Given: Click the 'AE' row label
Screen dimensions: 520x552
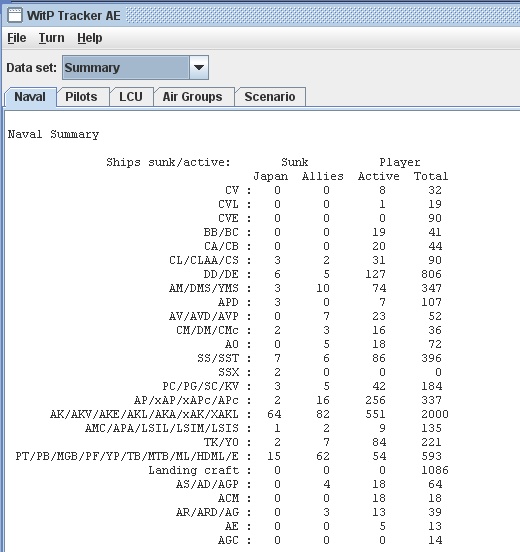Looking at the screenshot, I should pos(232,526).
